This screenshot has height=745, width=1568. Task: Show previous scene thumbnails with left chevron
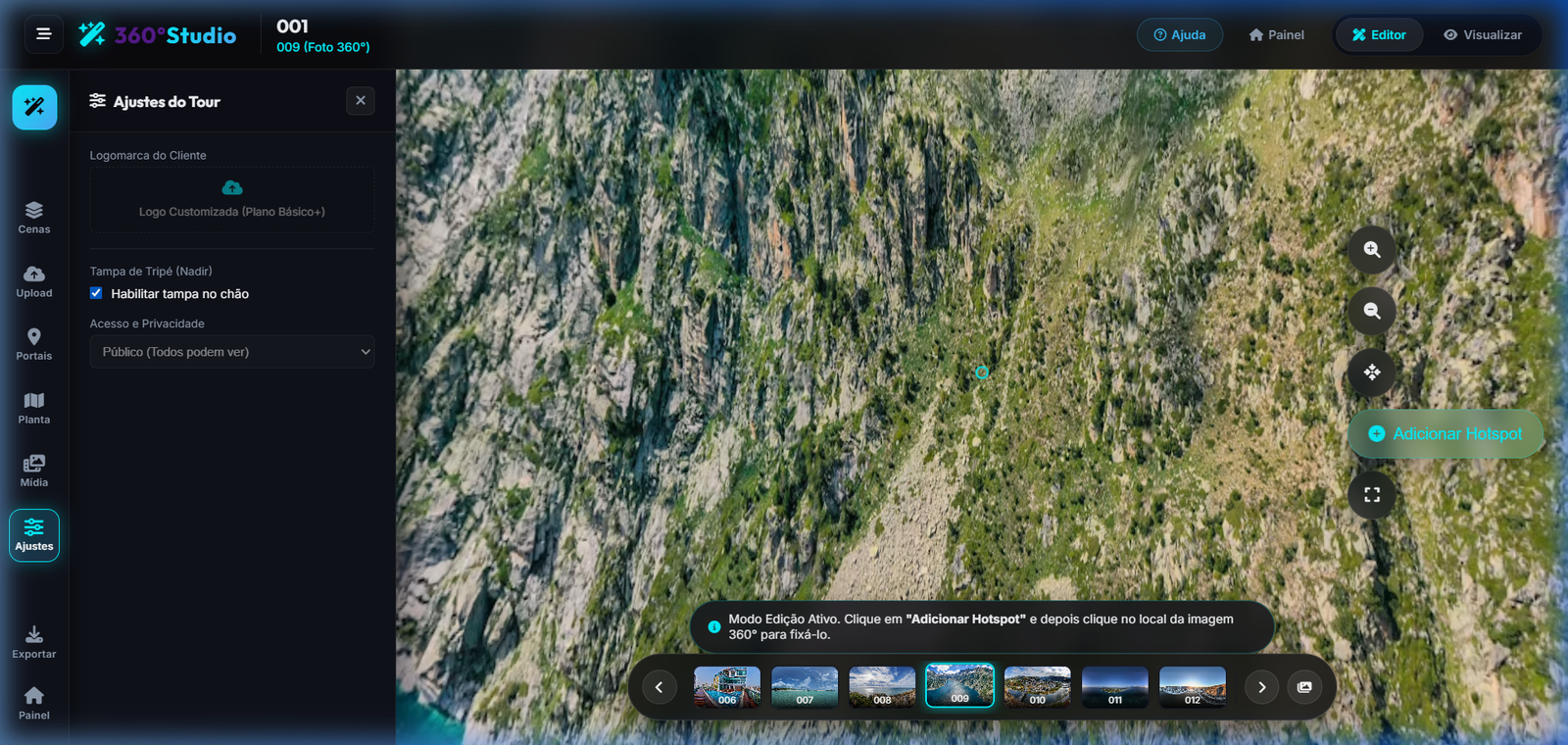[659, 687]
